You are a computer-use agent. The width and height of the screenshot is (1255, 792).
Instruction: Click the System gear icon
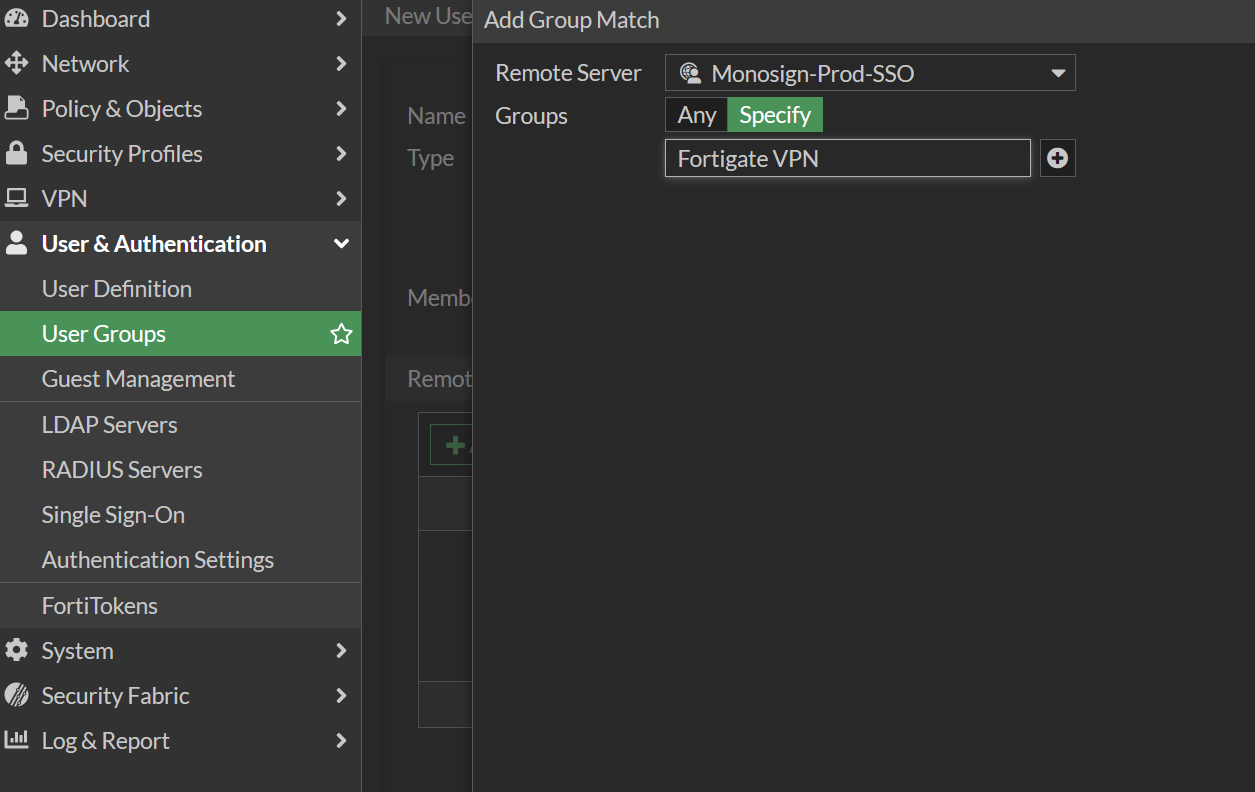click(x=16, y=650)
